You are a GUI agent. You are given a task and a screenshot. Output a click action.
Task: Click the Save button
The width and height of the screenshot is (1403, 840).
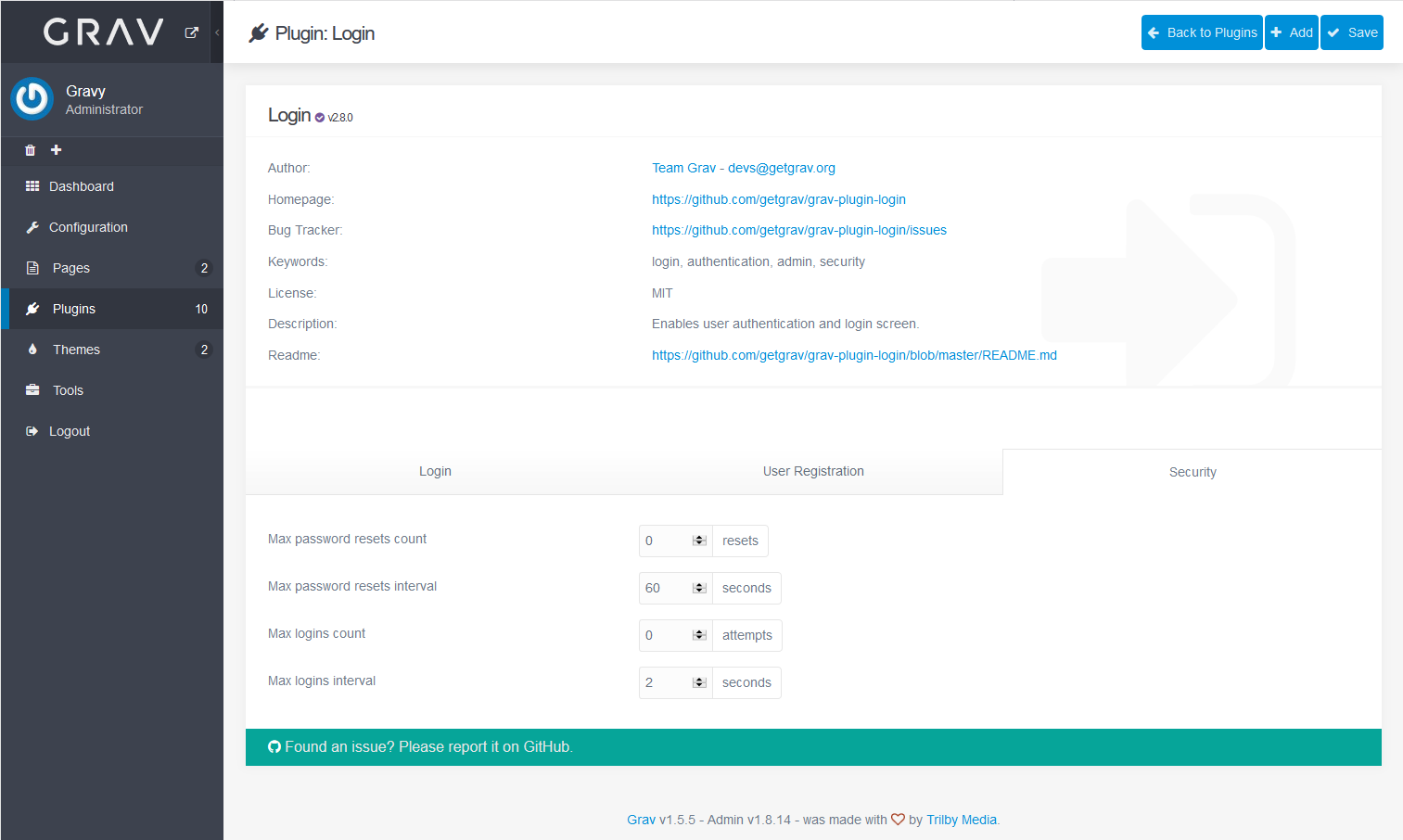1352,32
